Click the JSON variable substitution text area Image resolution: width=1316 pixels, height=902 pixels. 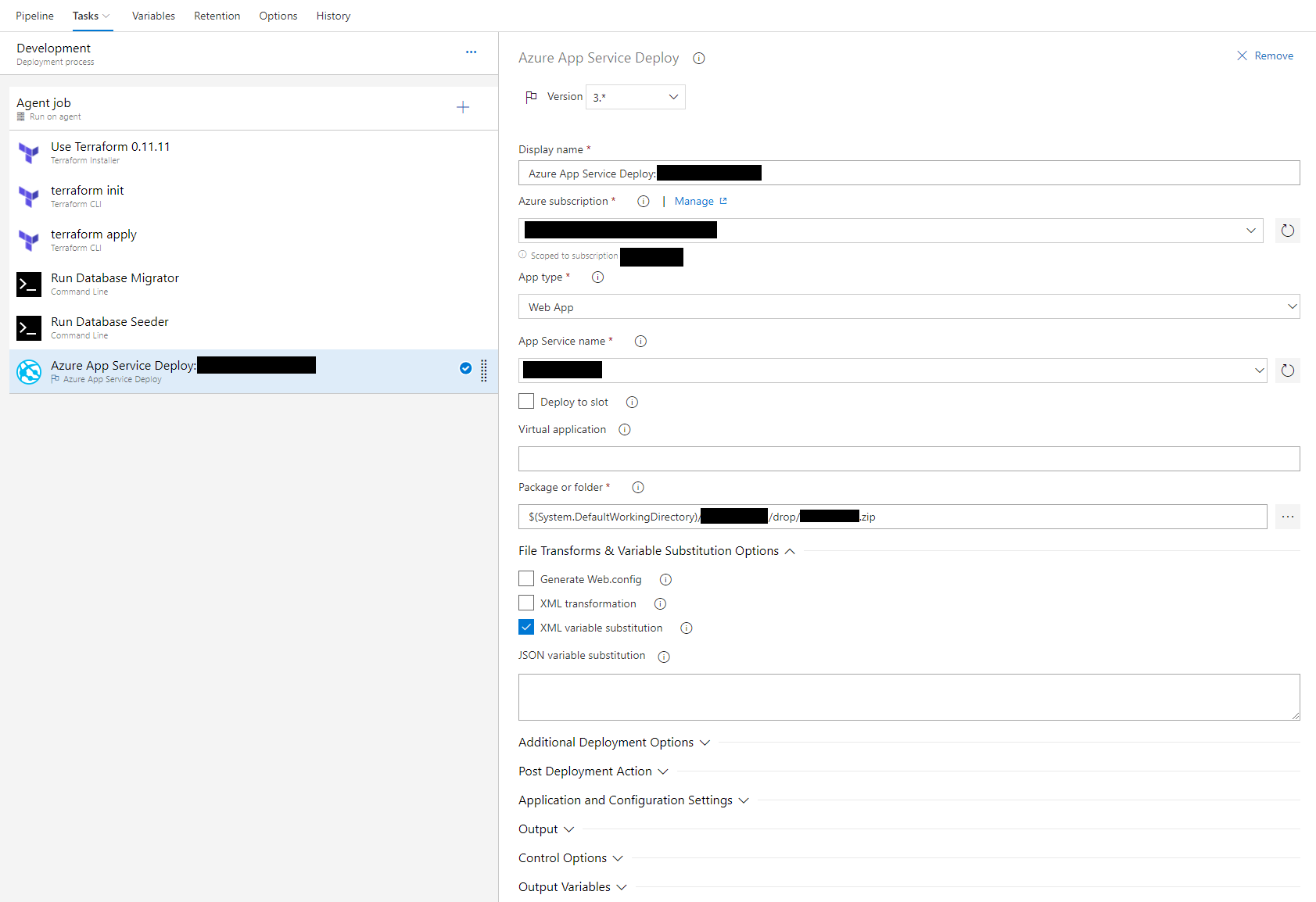click(x=909, y=697)
